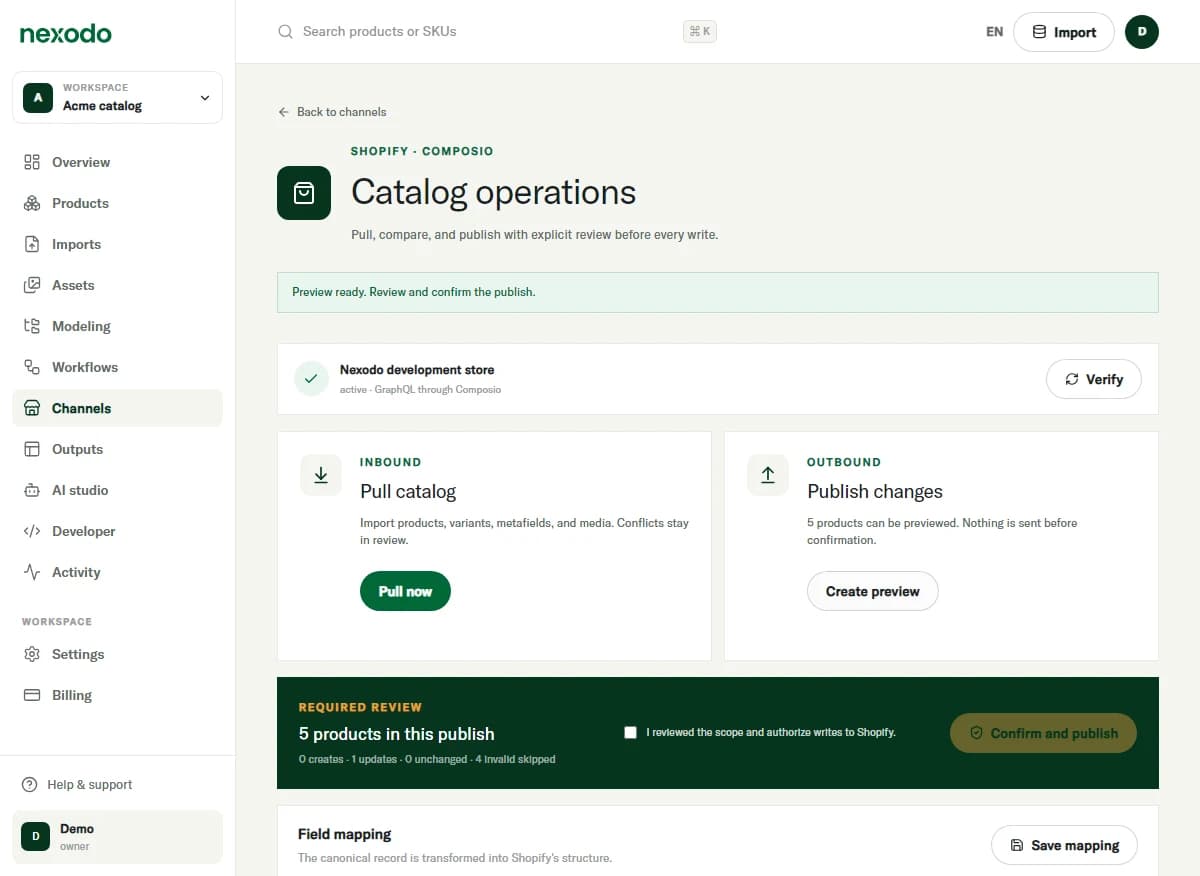The image size is (1200, 876).
Task: Click the ⌘K shortcut badge
Action: click(x=700, y=32)
